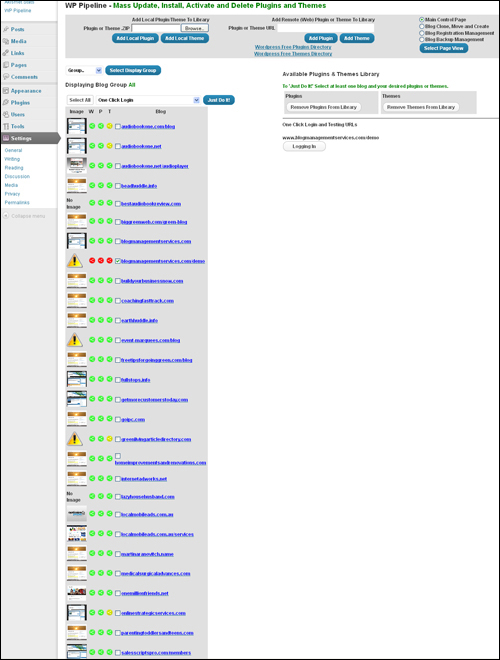This screenshot has height=660, width=500.
Task: Click the Links chain icon in sidebar
Action: [6, 53]
